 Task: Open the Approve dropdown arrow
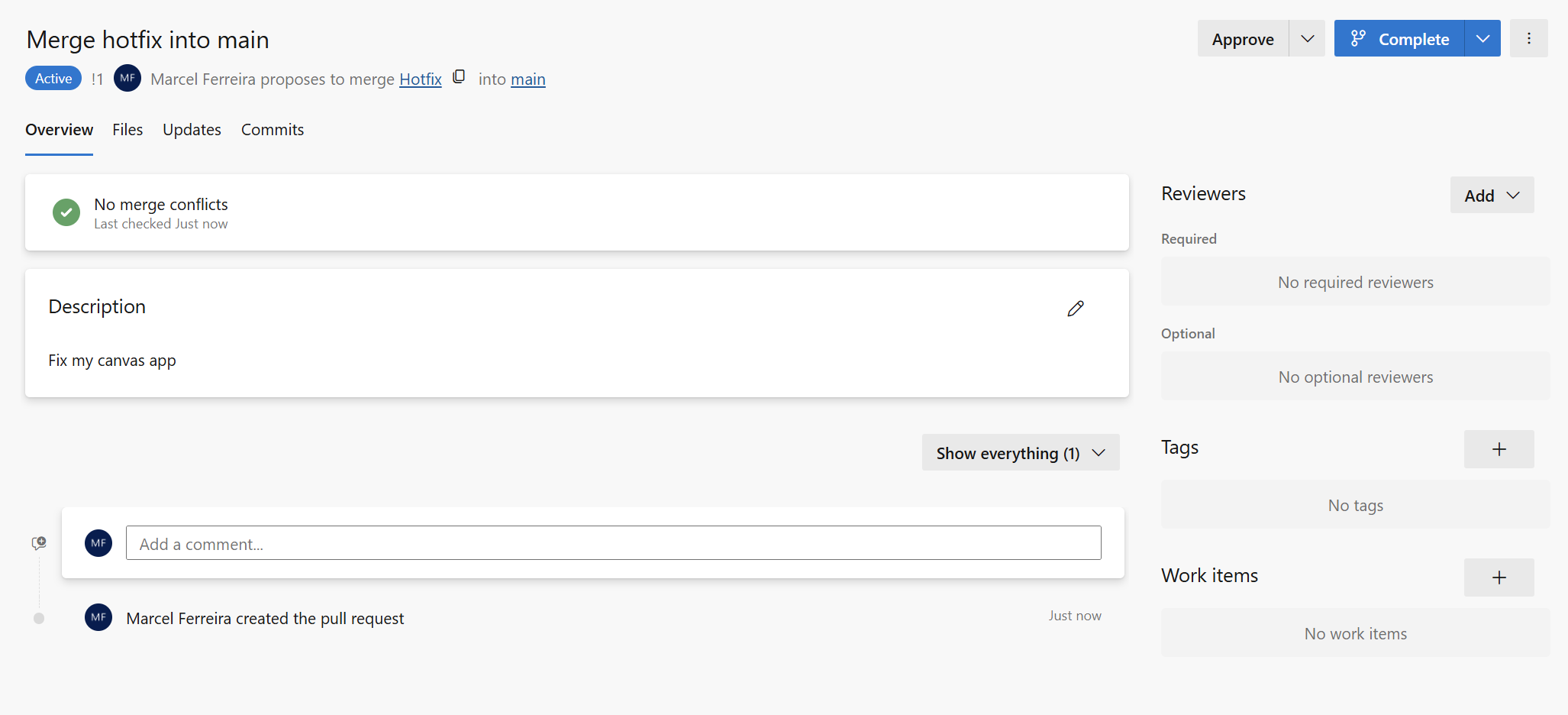(x=1307, y=38)
